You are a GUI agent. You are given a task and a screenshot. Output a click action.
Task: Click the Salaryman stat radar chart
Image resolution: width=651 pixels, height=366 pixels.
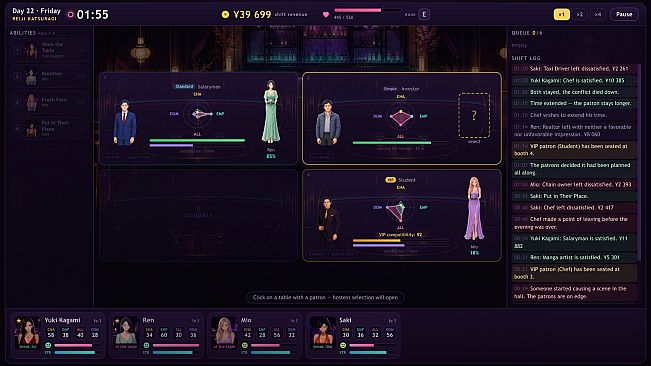coord(198,114)
